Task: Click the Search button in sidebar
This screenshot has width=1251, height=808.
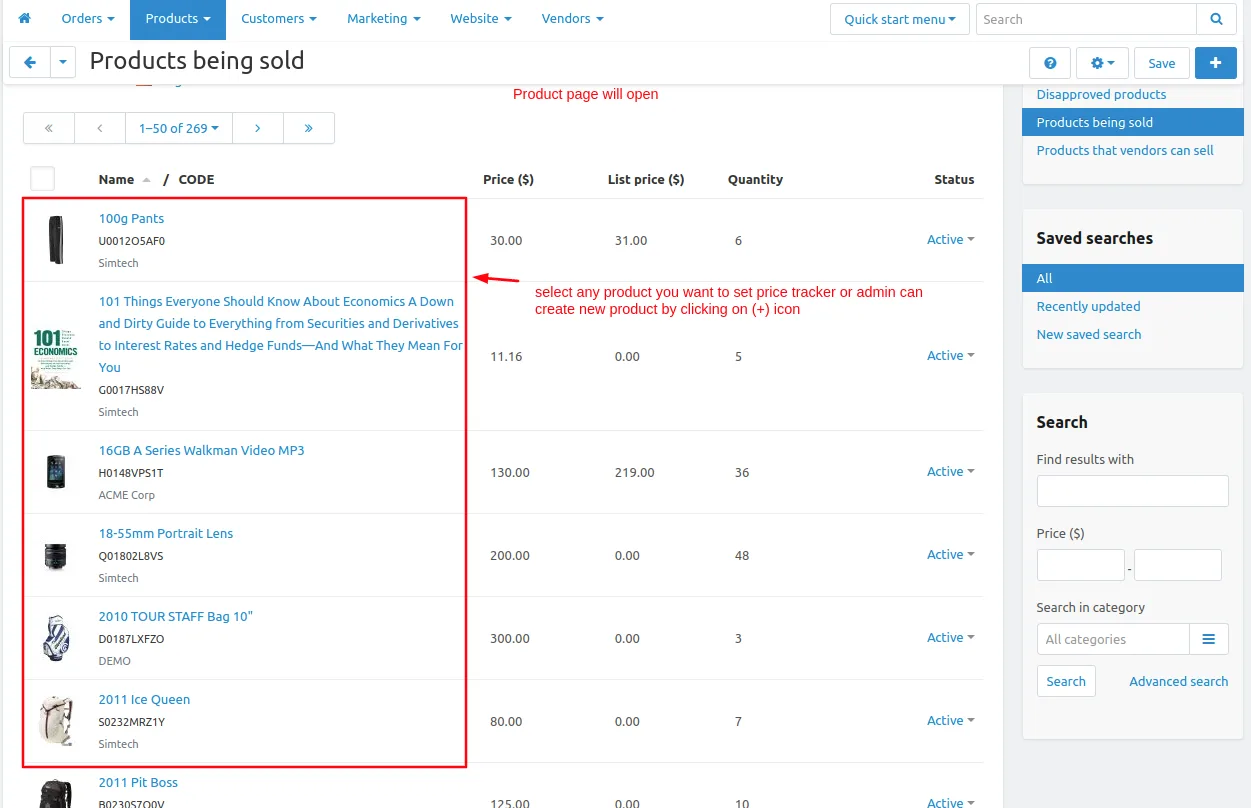Action: [x=1066, y=681]
